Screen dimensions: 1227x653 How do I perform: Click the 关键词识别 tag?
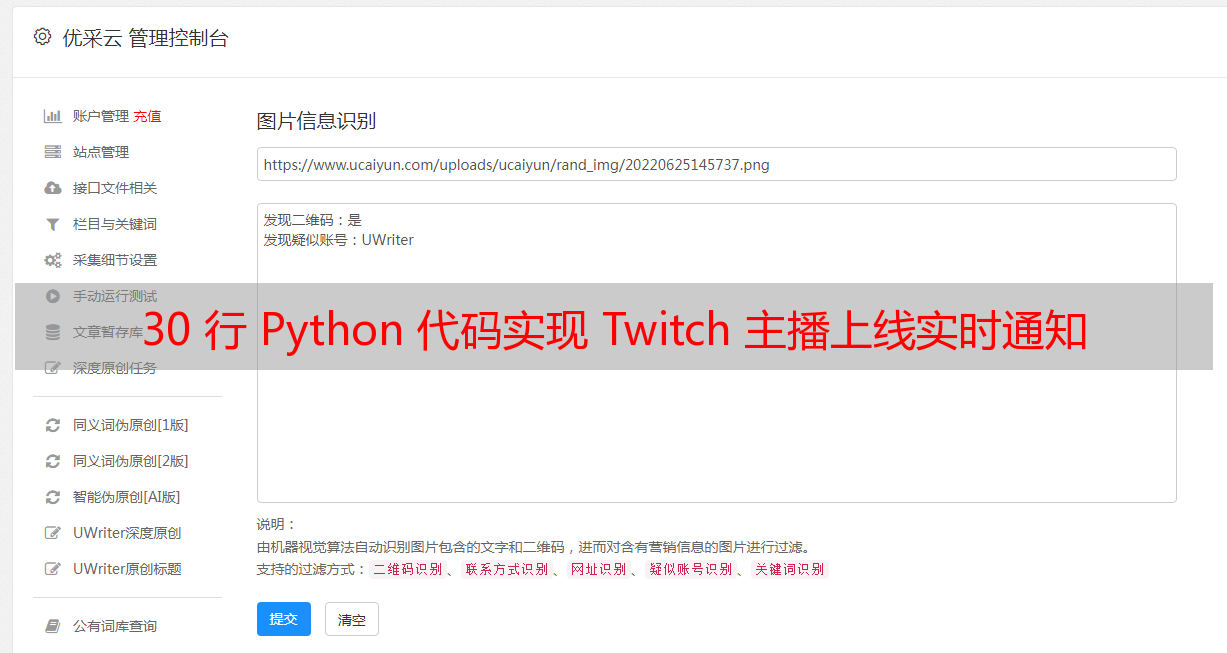[789, 569]
